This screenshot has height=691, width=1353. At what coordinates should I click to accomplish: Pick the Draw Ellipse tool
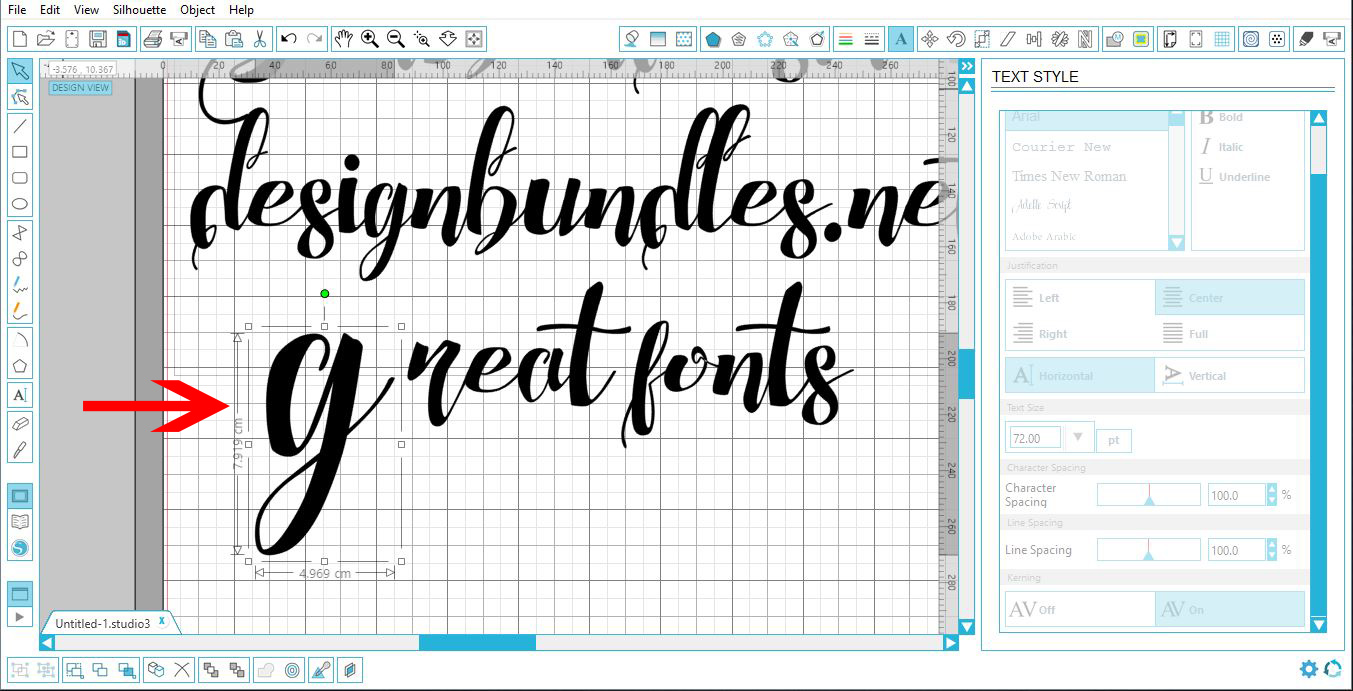pyautogui.click(x=18, y=203)
